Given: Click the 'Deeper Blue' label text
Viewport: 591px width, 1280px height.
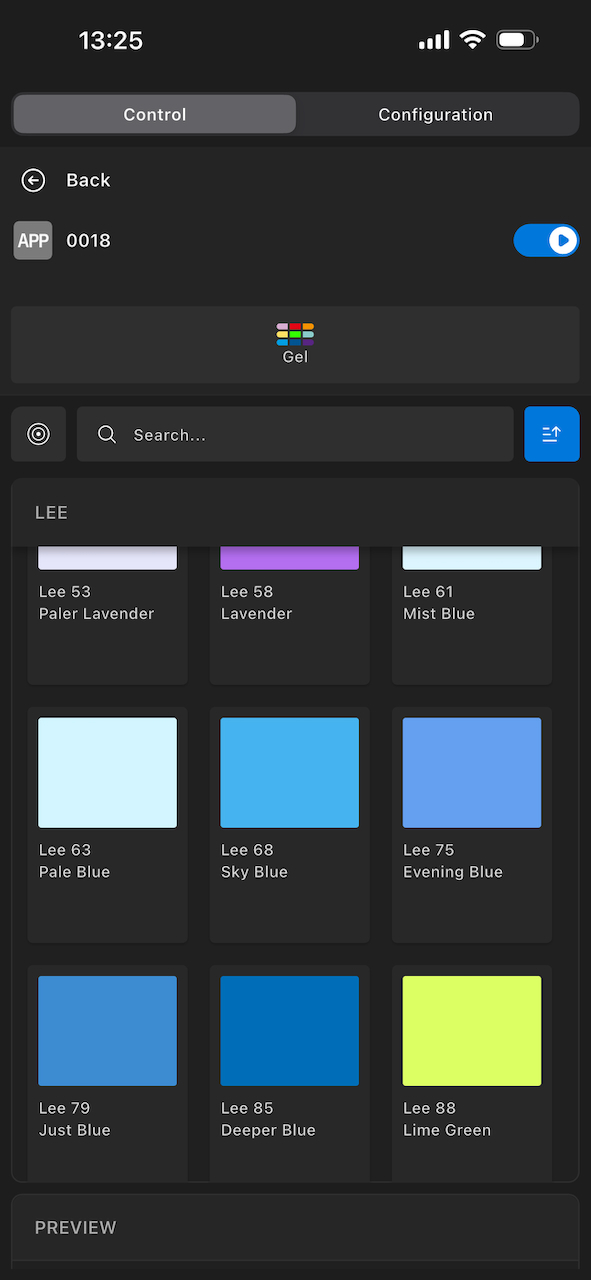Looking at the screenshot, I should pos(268,1130).
